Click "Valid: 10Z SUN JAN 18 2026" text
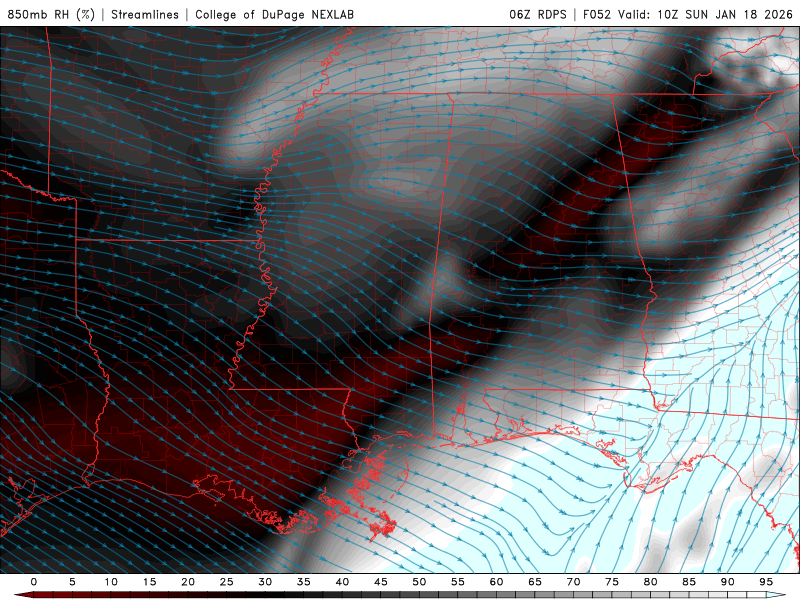This screenshot has width=800, height=600. (x=706, y=14)
